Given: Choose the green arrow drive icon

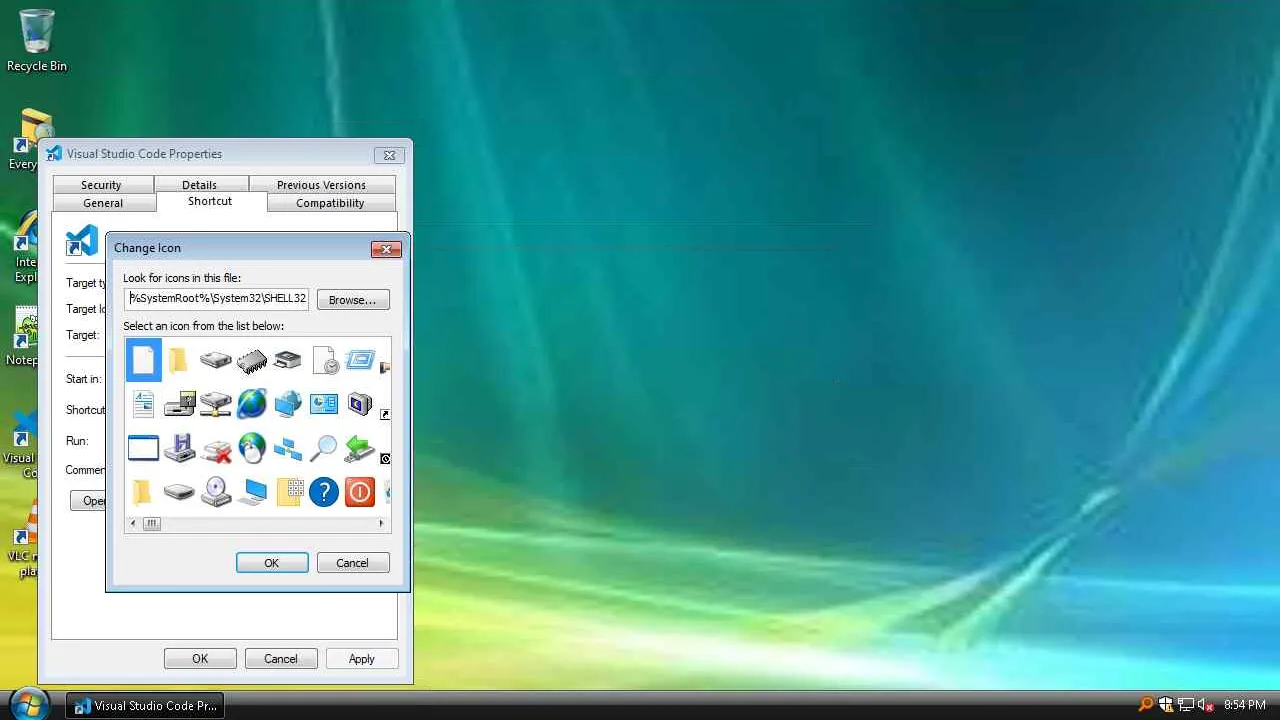Looking at the screenshot, I should (360, 448).
